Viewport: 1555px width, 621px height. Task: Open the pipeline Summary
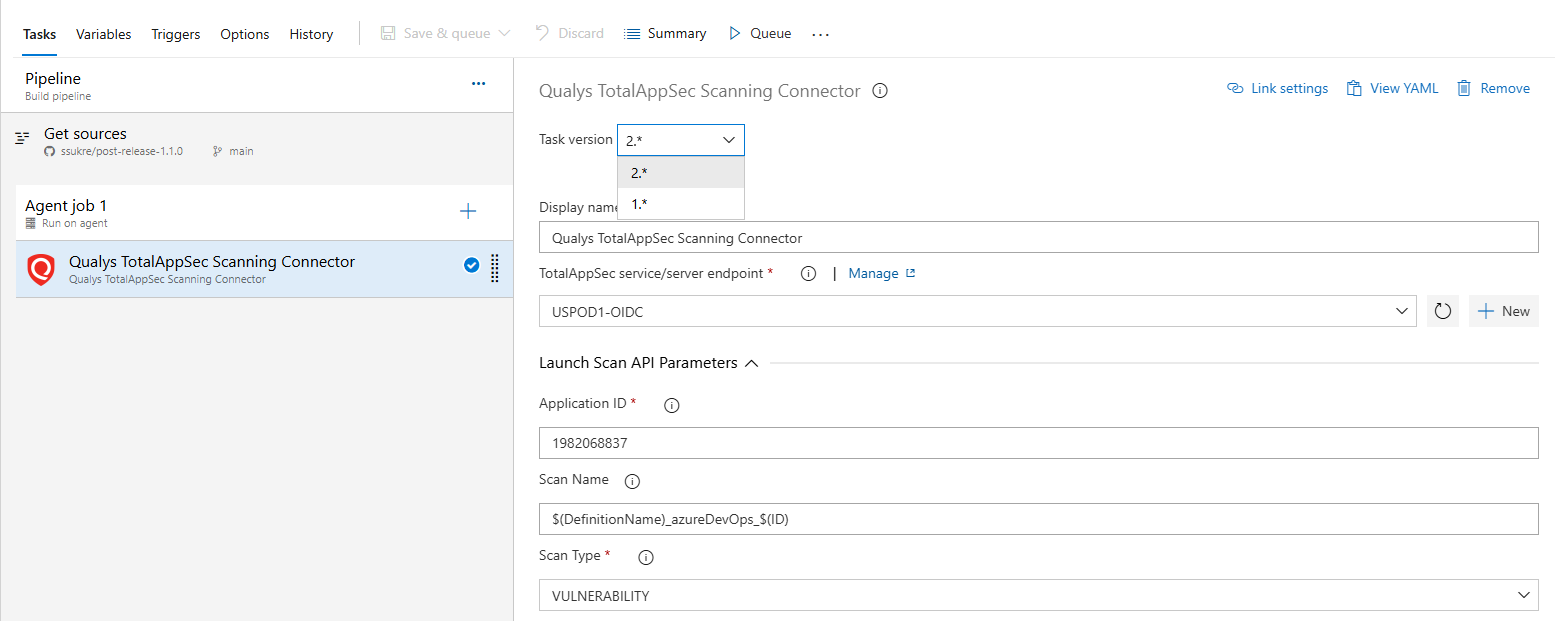pos(665,33)
